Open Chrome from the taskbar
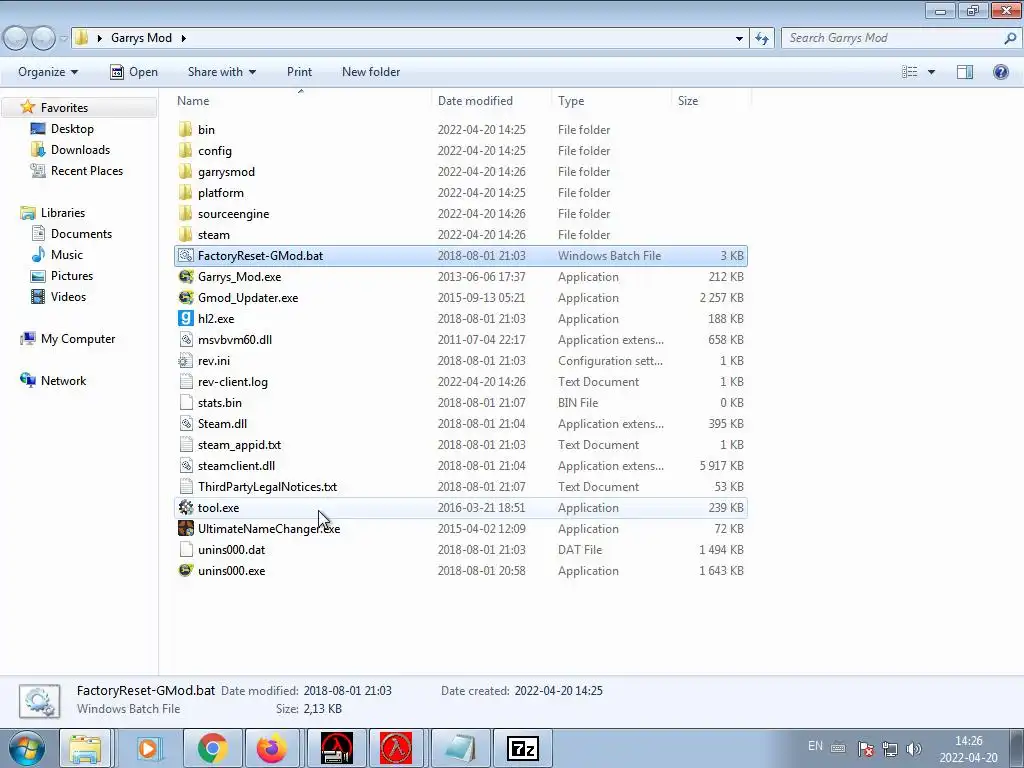1024x768 pixels. point(212,748)
